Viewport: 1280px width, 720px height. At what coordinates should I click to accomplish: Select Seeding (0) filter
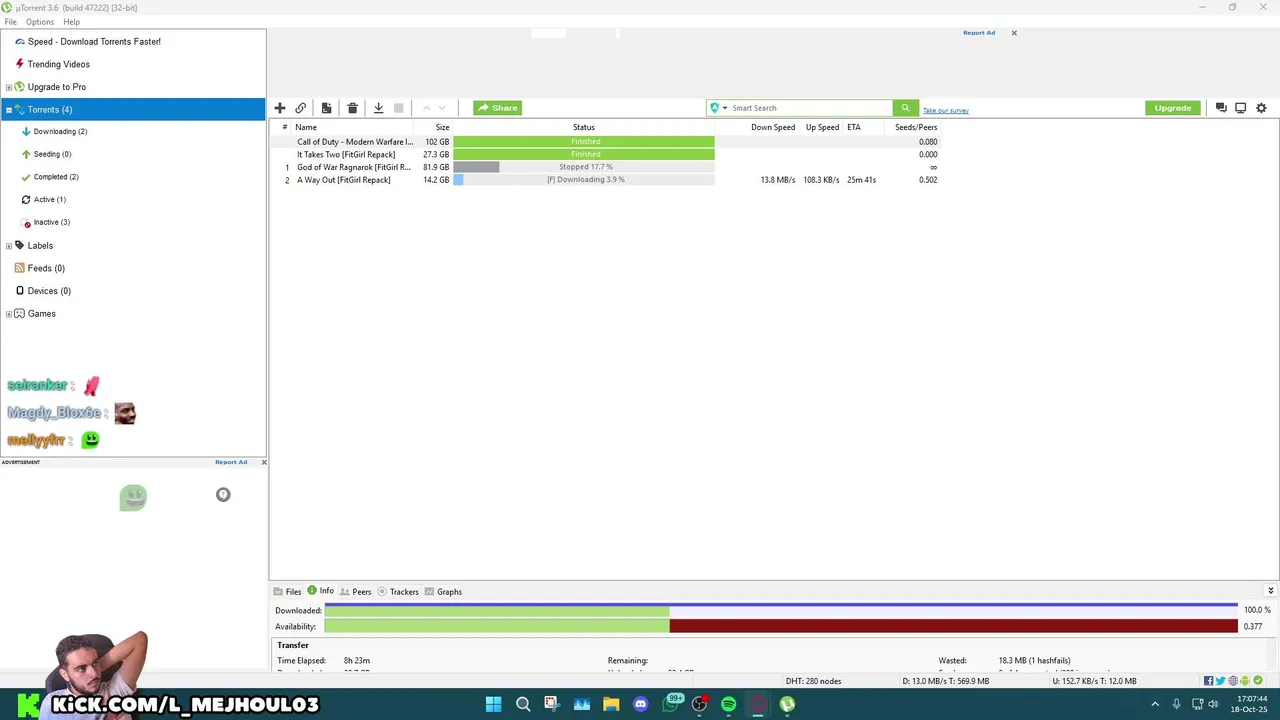[52, 154]
